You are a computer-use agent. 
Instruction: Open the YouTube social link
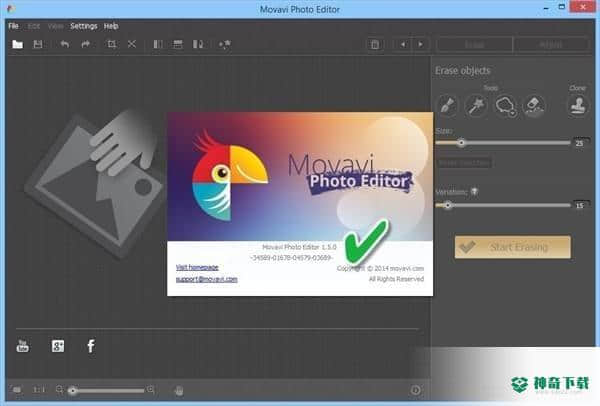23,346
